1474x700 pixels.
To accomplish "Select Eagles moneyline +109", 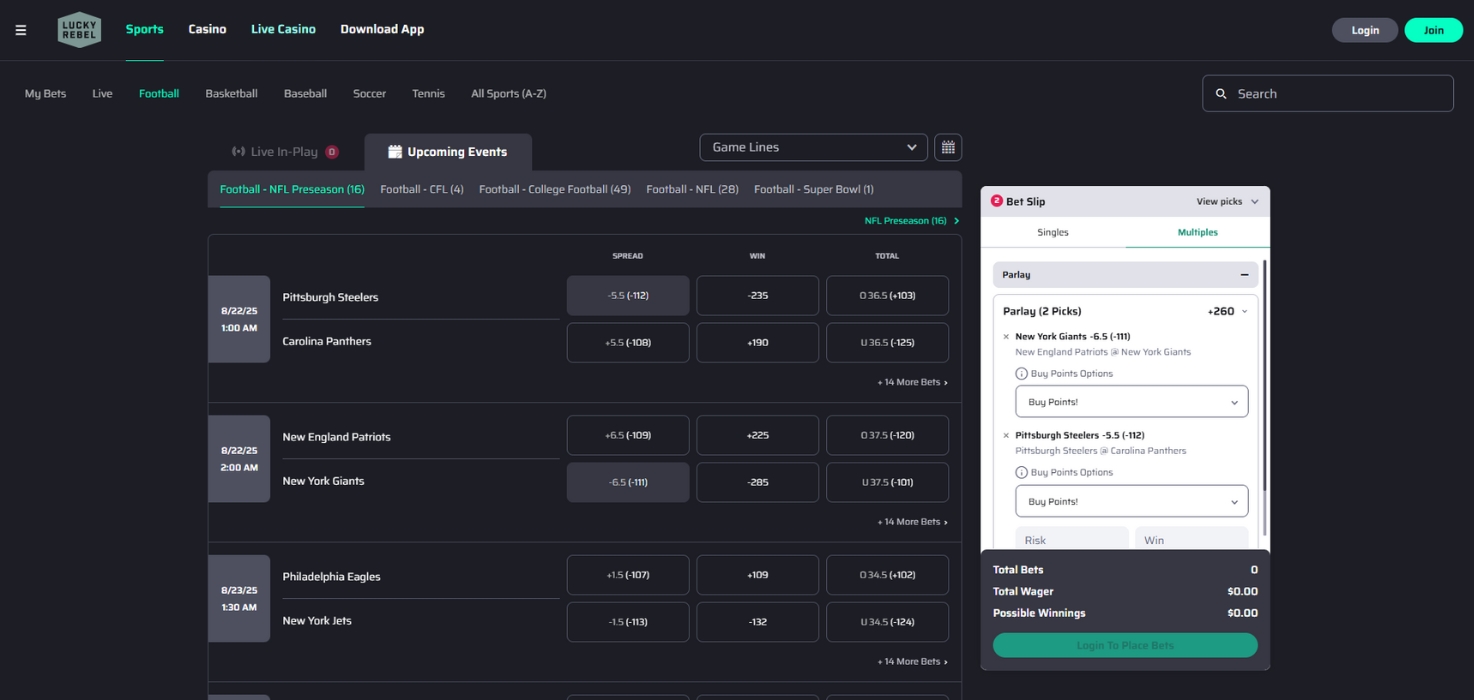I will tap(758, 575).
